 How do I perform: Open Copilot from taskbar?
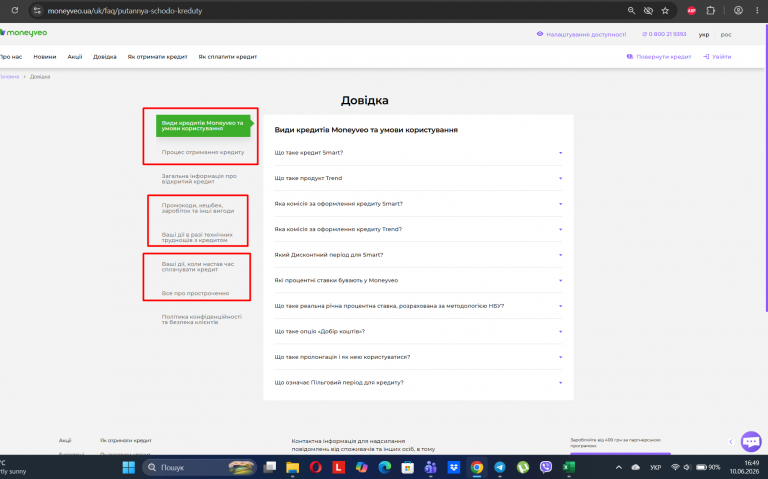click(361, 467)
